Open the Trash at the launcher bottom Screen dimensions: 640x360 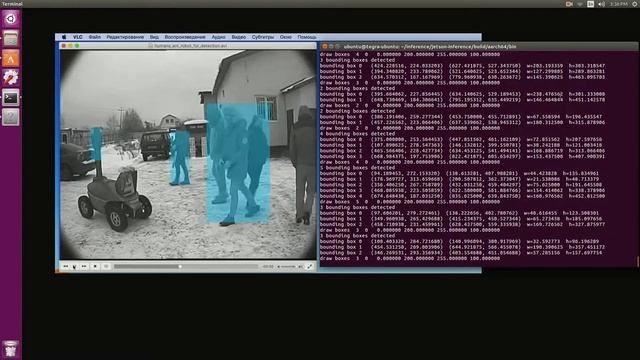coord(11,349)
